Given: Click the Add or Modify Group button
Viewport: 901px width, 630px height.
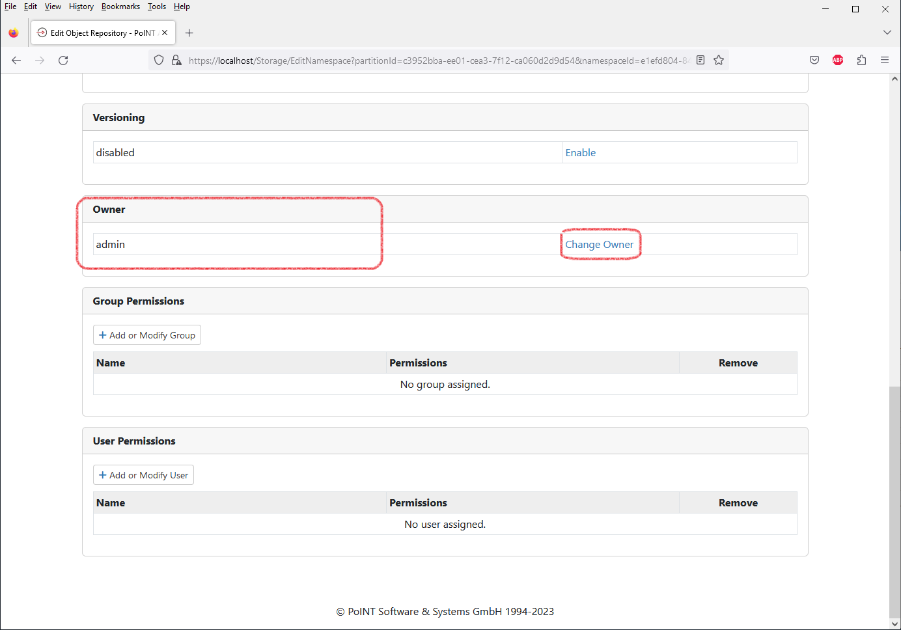Looking at the screenshot, I should coord(147,335).
